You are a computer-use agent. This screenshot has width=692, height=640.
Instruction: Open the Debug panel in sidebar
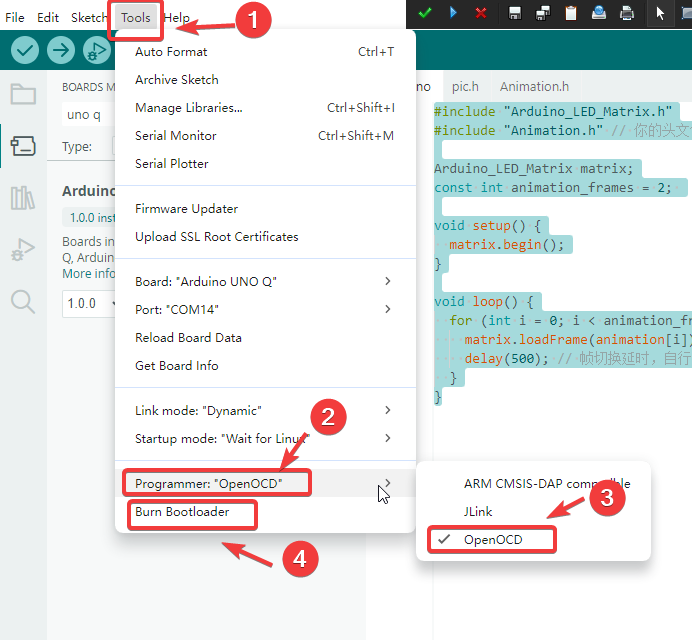(x=23, y=249)
